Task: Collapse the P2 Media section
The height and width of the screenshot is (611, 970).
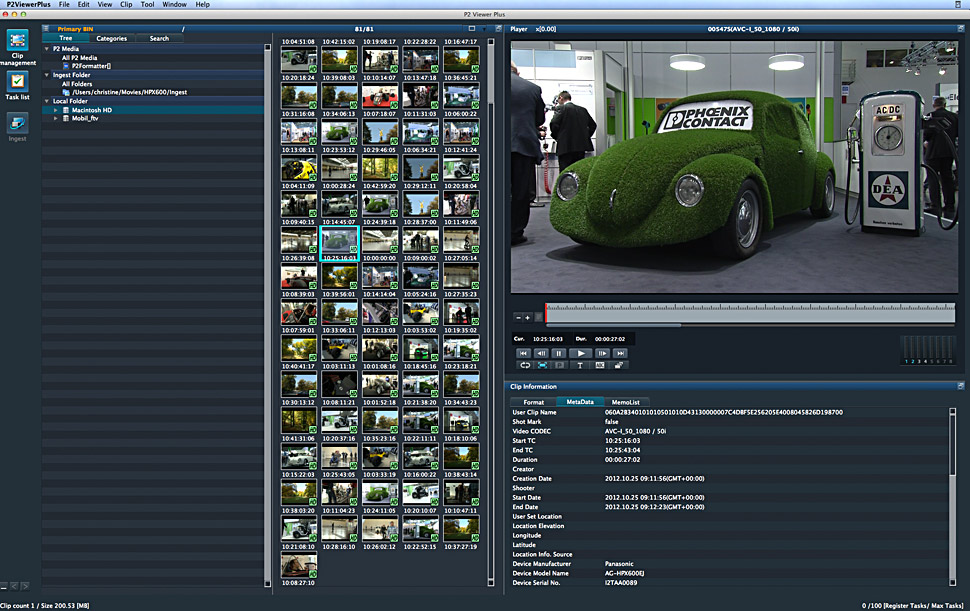Action: coord(47,48)
